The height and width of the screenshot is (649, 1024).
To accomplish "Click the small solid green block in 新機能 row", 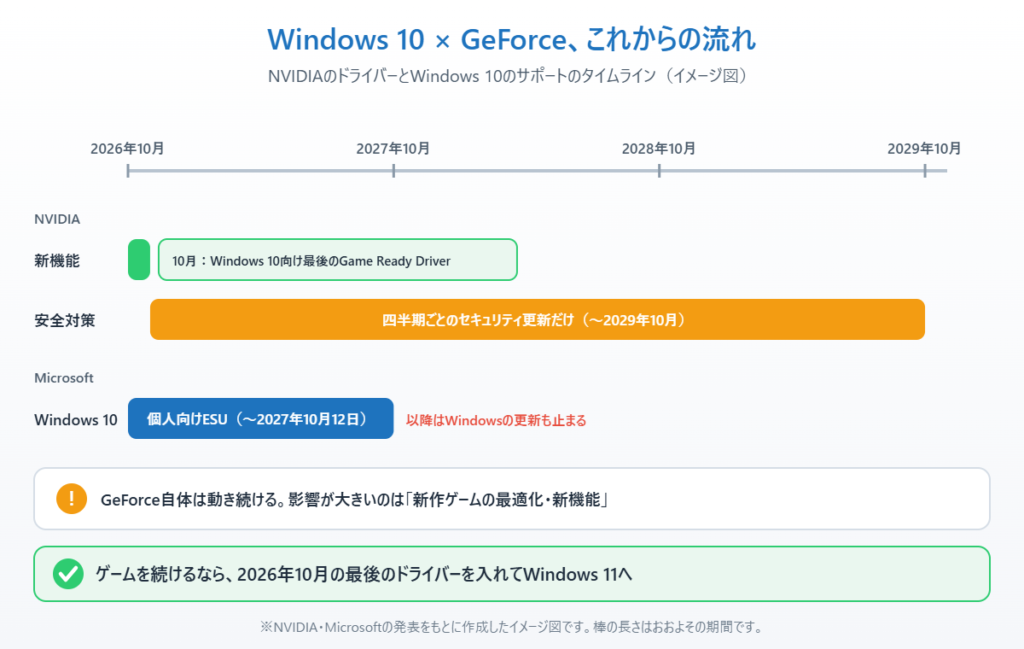I will (x=138, y=259).
